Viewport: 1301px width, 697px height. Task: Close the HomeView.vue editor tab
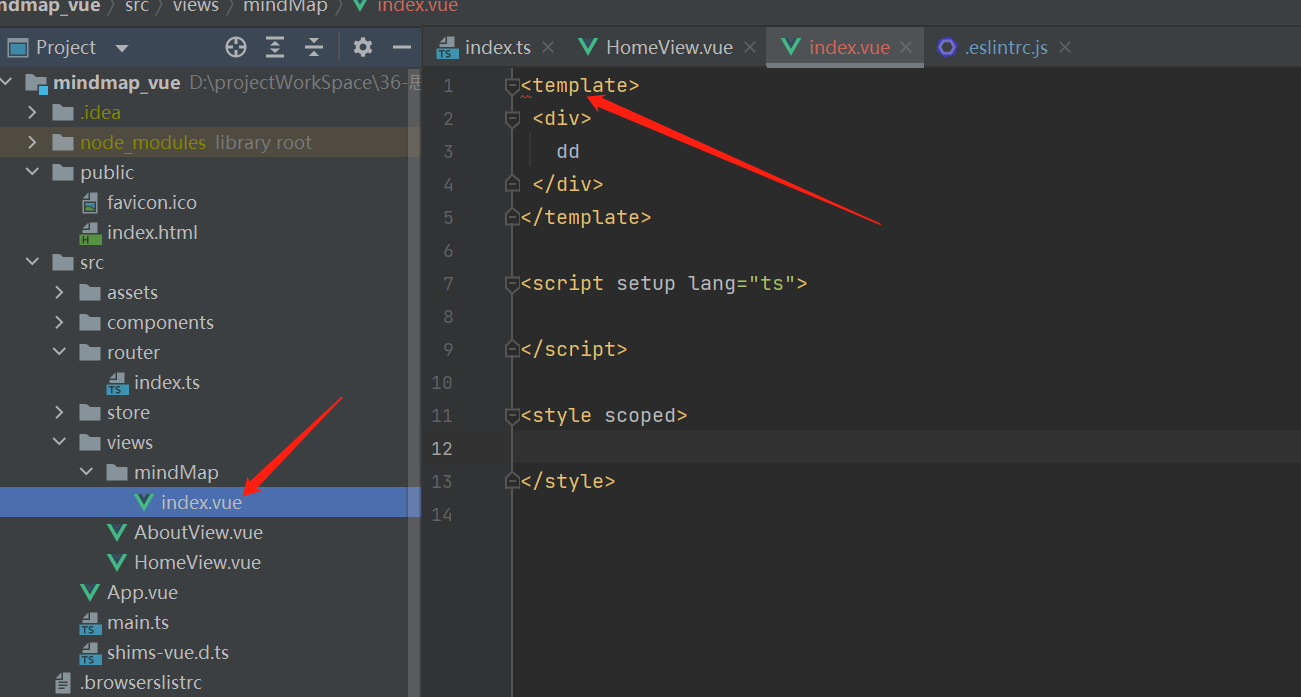(750, 47)
